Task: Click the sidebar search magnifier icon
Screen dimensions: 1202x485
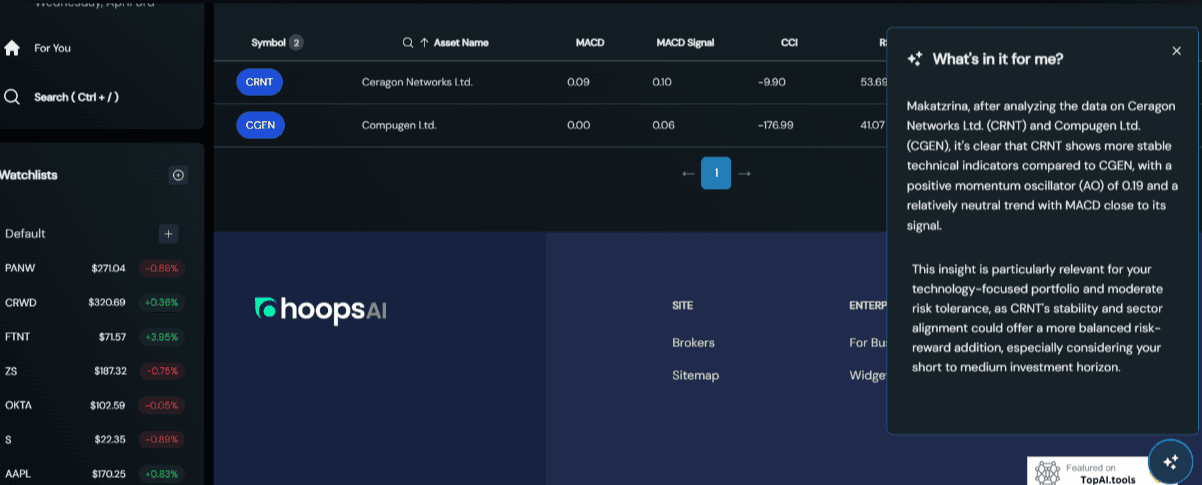Action: click(12, 97)
